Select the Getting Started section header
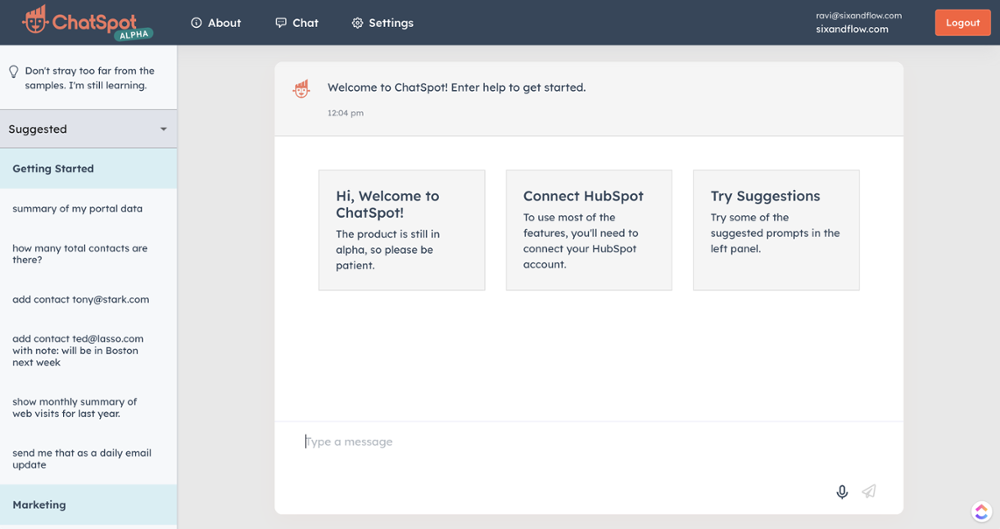1000x529 pixels. [x=89, y=168]
